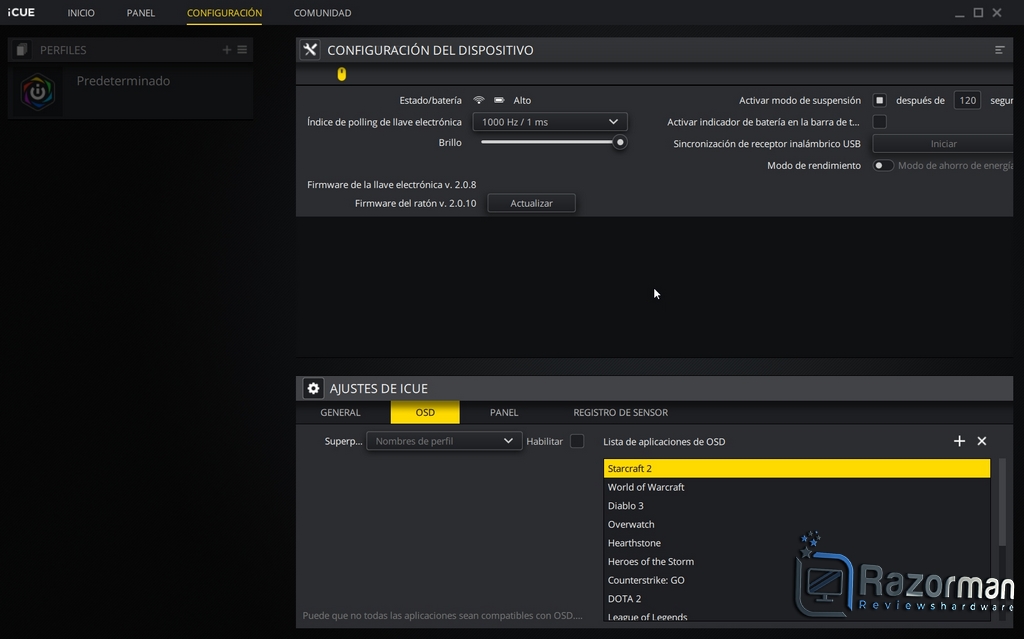This screenshot has width=1024, height=639.
Task: Click the wireless signal status icon
Action: tap(479, 100)
